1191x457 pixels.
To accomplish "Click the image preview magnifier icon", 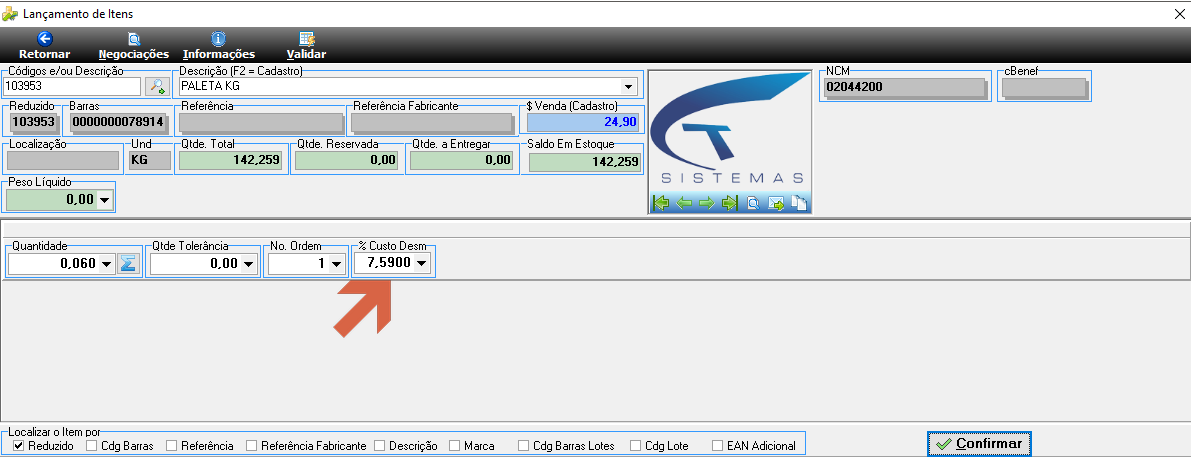I will (x=753, y=203).
